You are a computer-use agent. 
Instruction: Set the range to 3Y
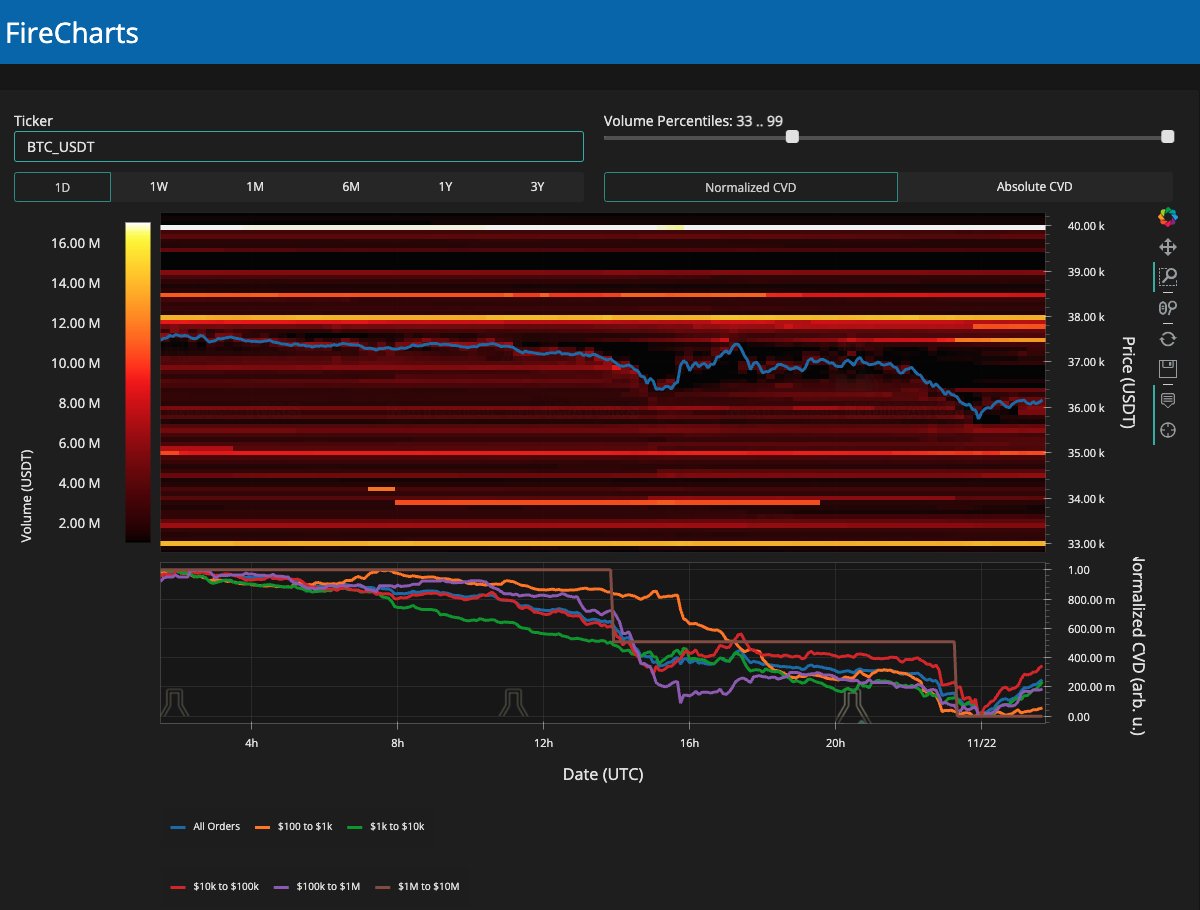coord(537,187)
